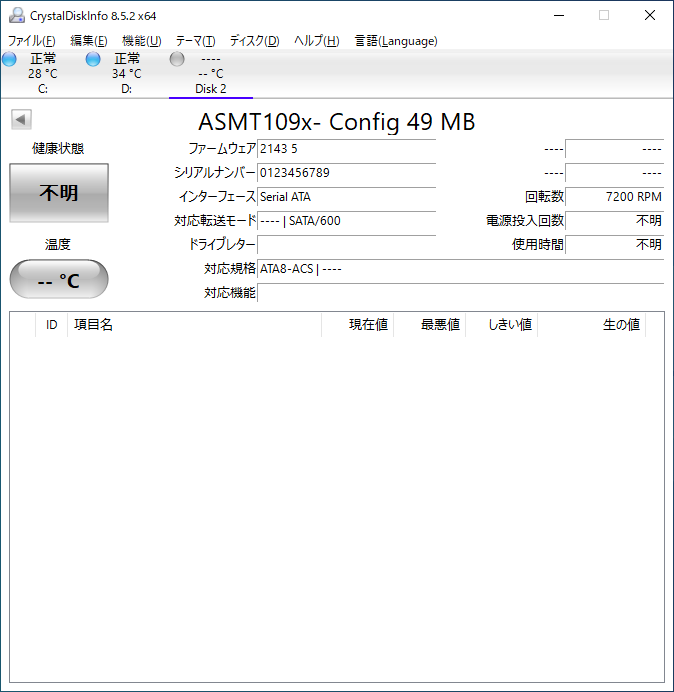Click the CrystalDiskInfo app icon in title bar

click(x=17, y=15)
